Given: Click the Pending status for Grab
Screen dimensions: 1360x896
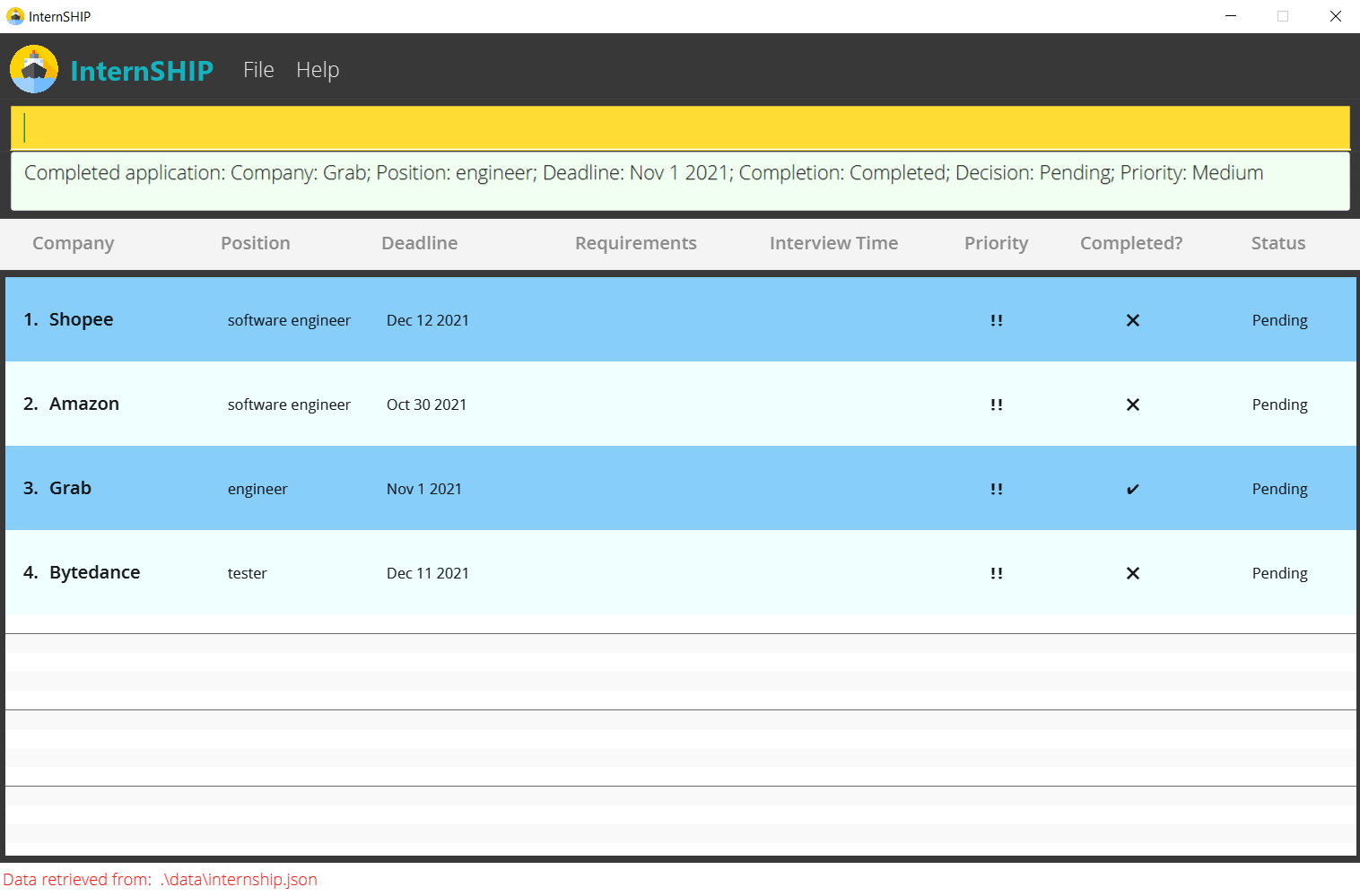Looking at the screenshot, I should click(x=1280, y=489).
